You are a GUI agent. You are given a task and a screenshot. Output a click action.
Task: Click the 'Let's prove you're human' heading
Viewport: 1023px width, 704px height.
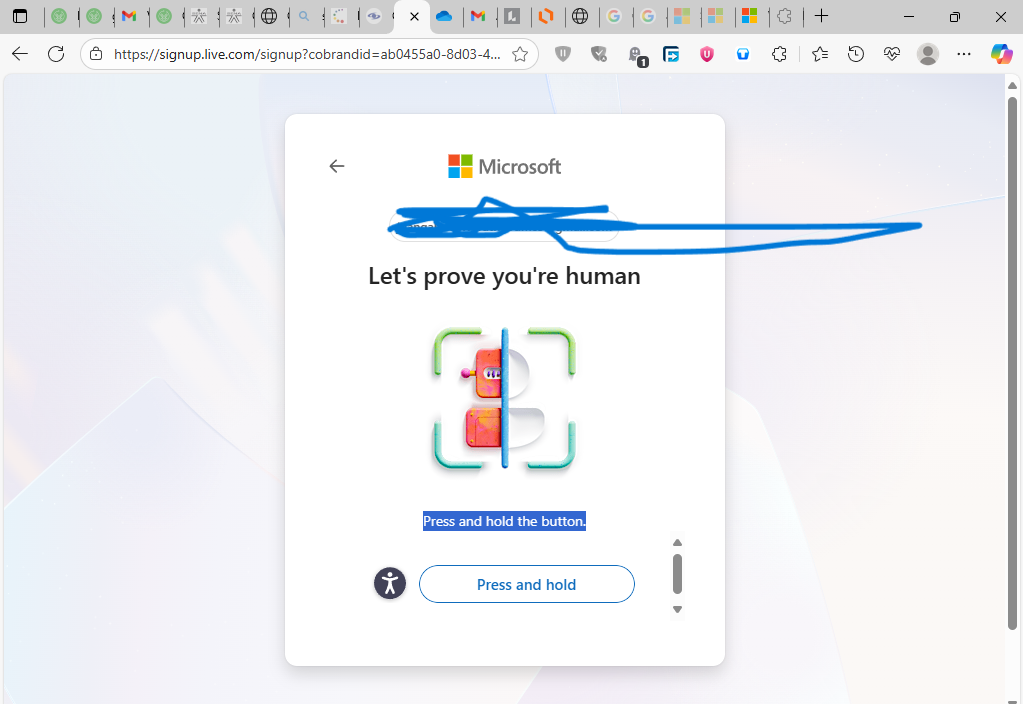504,276
